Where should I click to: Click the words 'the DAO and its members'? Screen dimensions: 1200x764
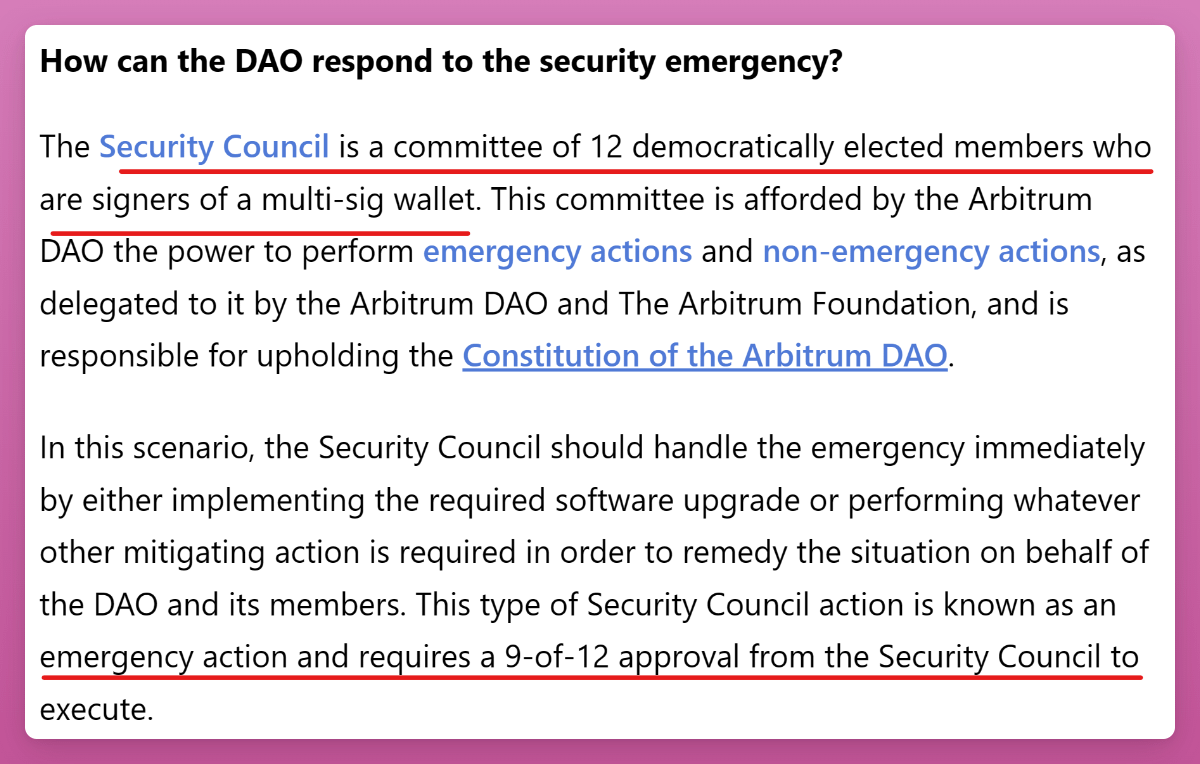tap(222, 605)
